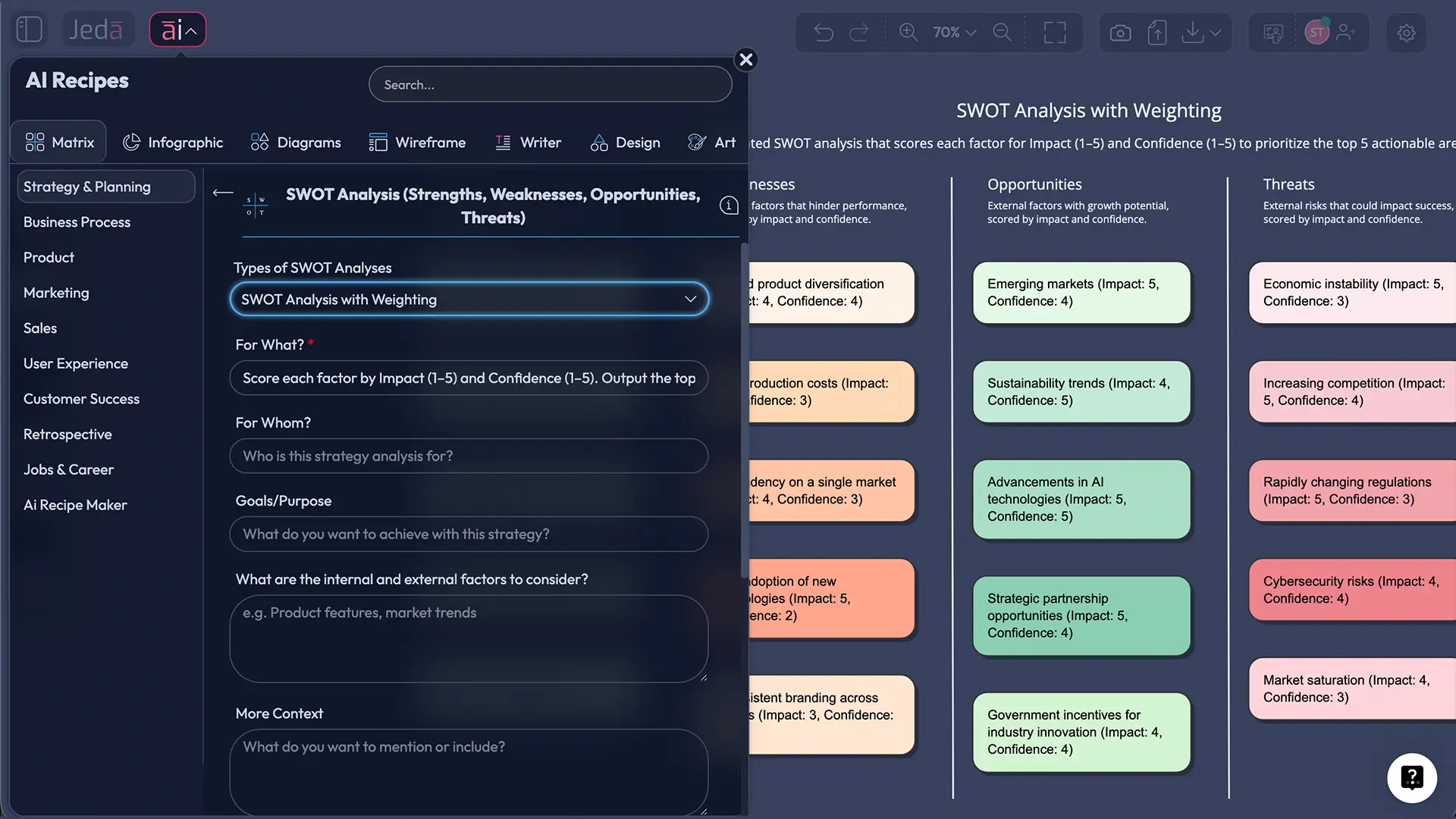Screen dimensions: 1456x819
Task: Expand the 70% zoom level dropdown
Action: (x=954, y=32)
